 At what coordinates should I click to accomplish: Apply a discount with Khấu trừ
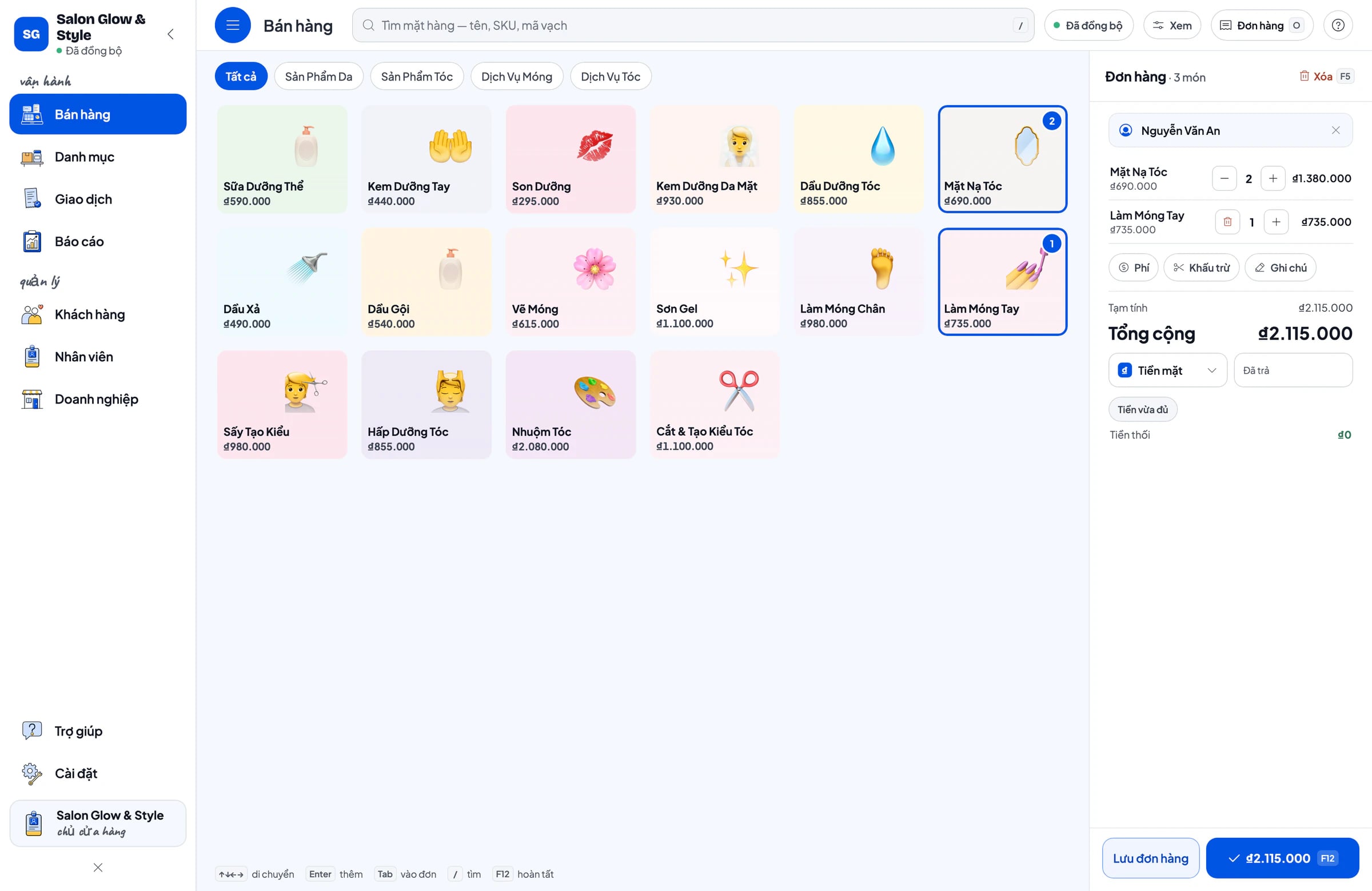click(x=1202, y=267)
